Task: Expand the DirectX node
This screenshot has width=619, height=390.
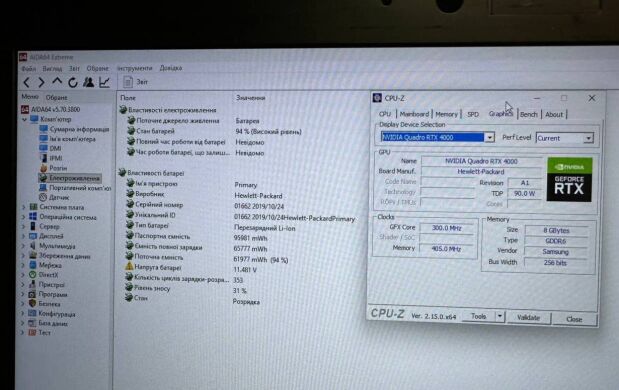Action: [x=24, y=275]
